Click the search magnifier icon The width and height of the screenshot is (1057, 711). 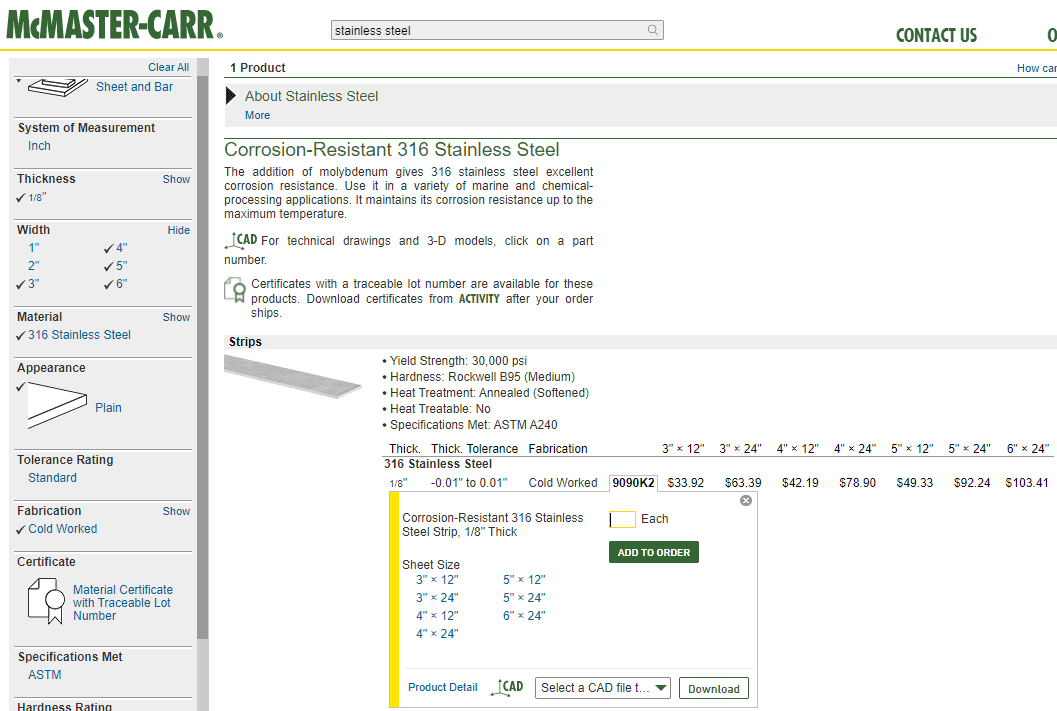tap(653, 30)
